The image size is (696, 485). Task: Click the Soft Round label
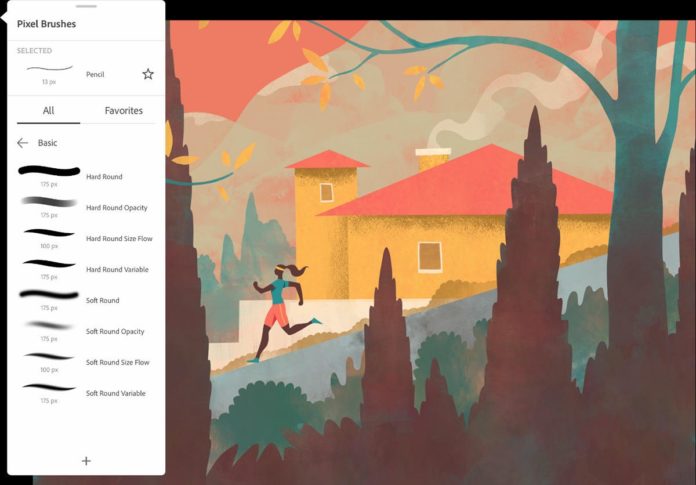pyautogui.click(x=103, y=300)
